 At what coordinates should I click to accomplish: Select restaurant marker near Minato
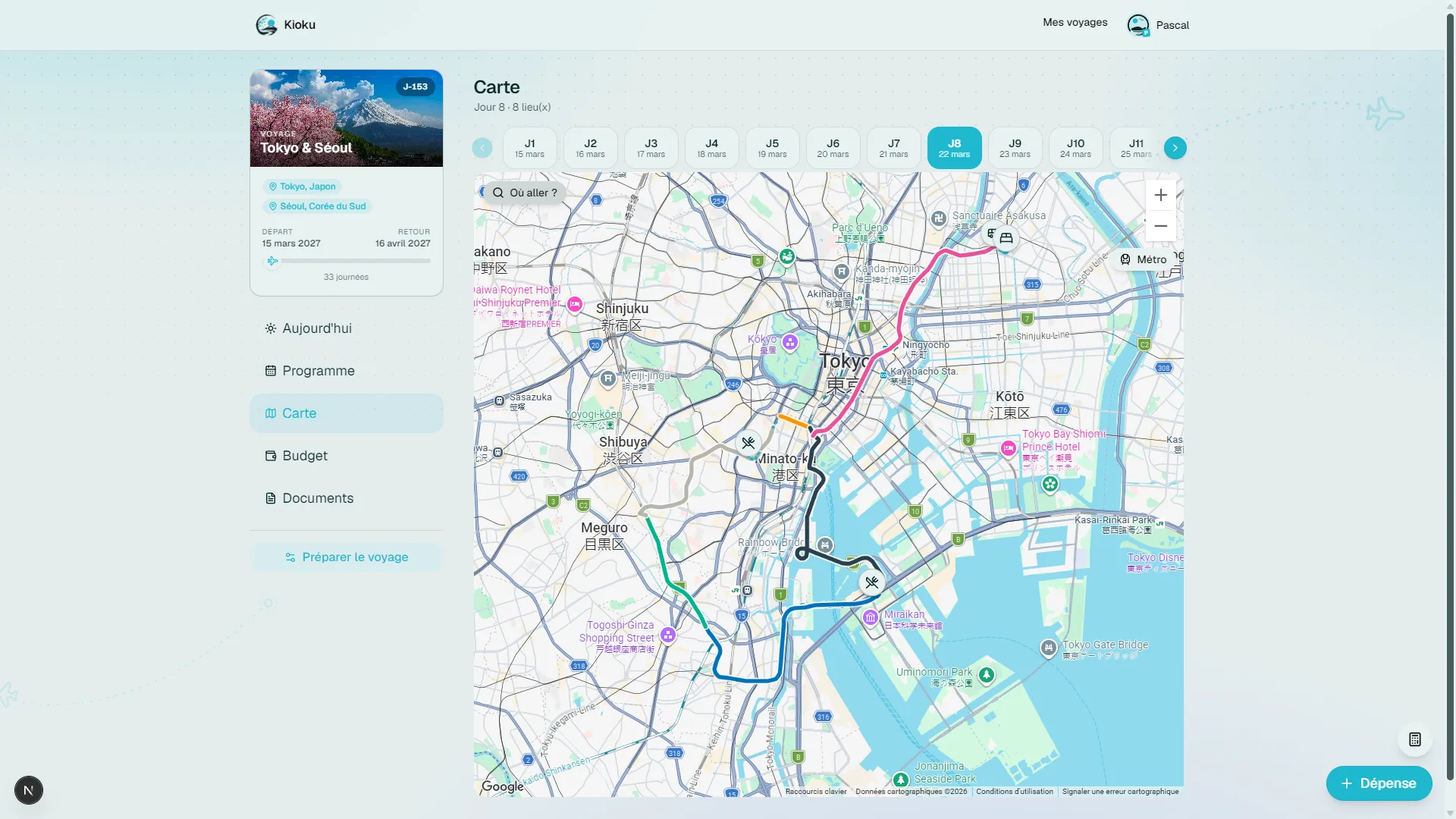[748, 443]
